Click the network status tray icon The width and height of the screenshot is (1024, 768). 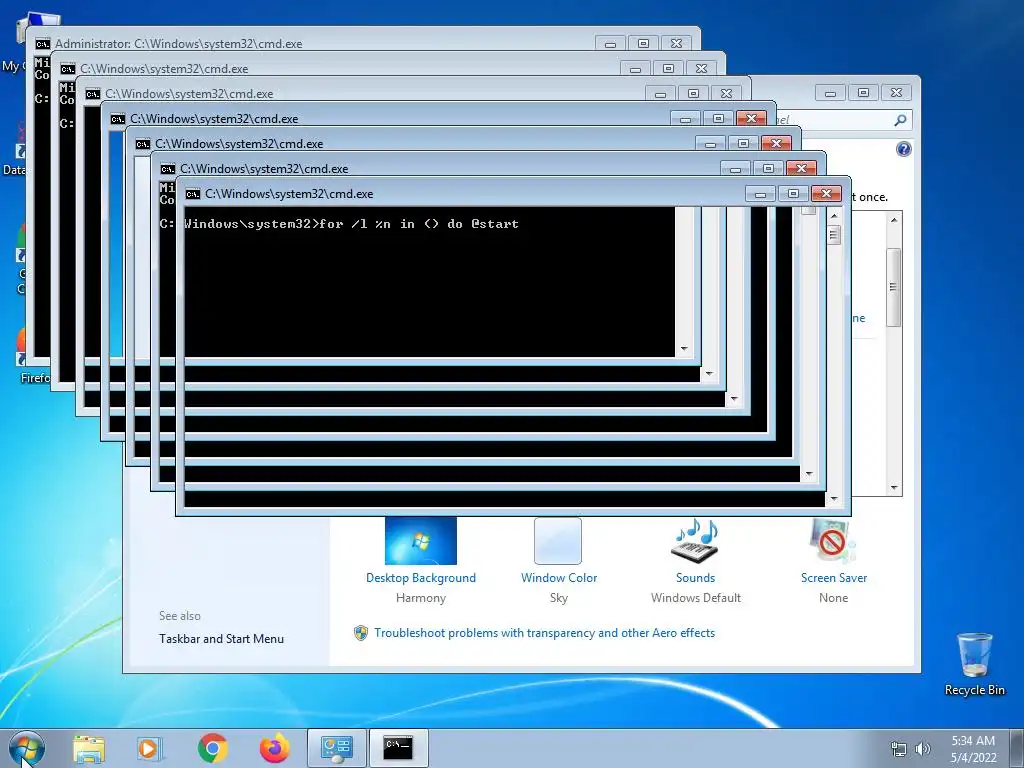pyautogui.click(x=899, y=749)
